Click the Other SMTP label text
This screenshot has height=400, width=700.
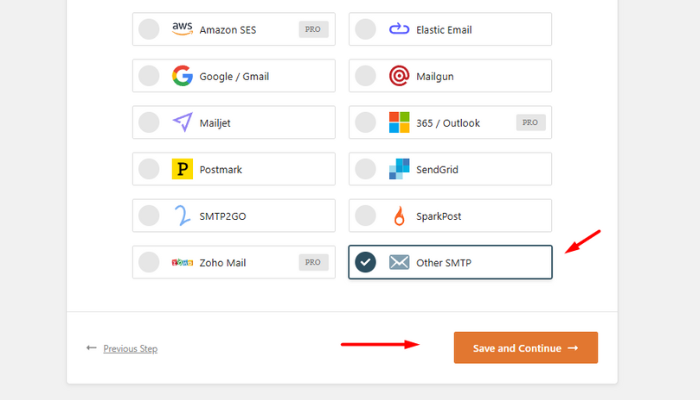click(x=443, y=263)
